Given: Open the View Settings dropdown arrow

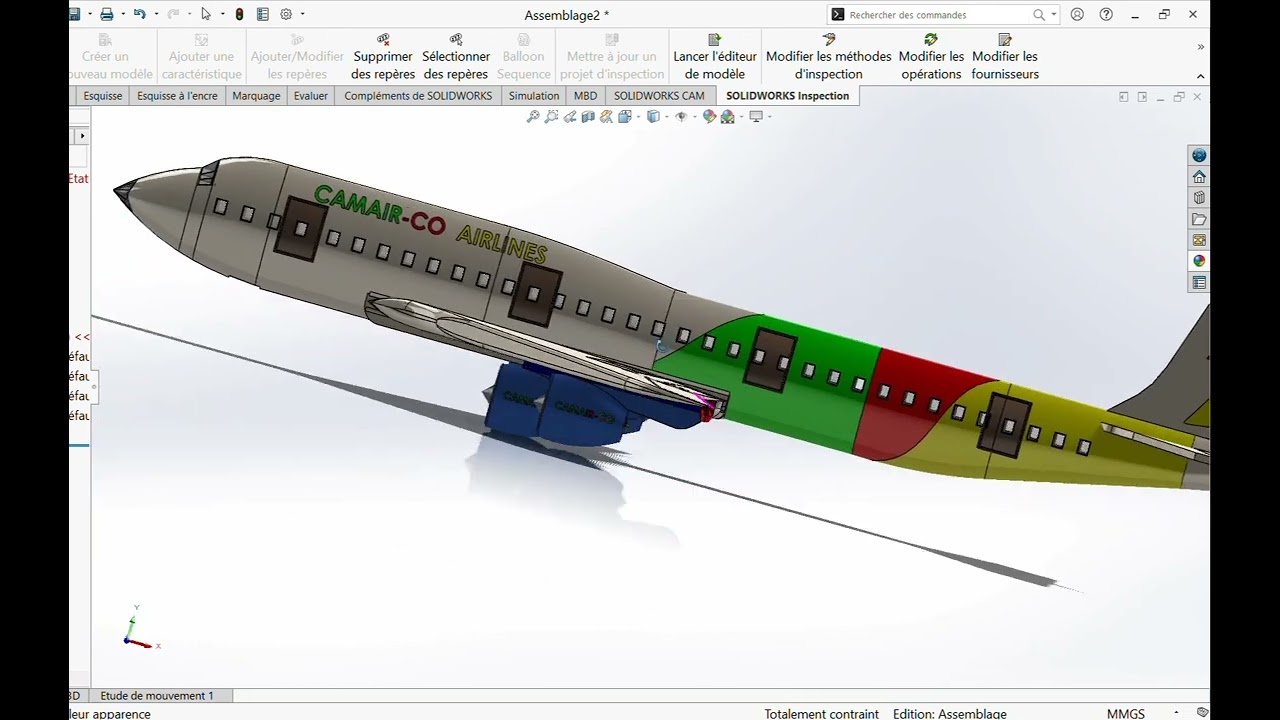Looking at the screenshot, I should pyautogui.click(x=769, y=117).
